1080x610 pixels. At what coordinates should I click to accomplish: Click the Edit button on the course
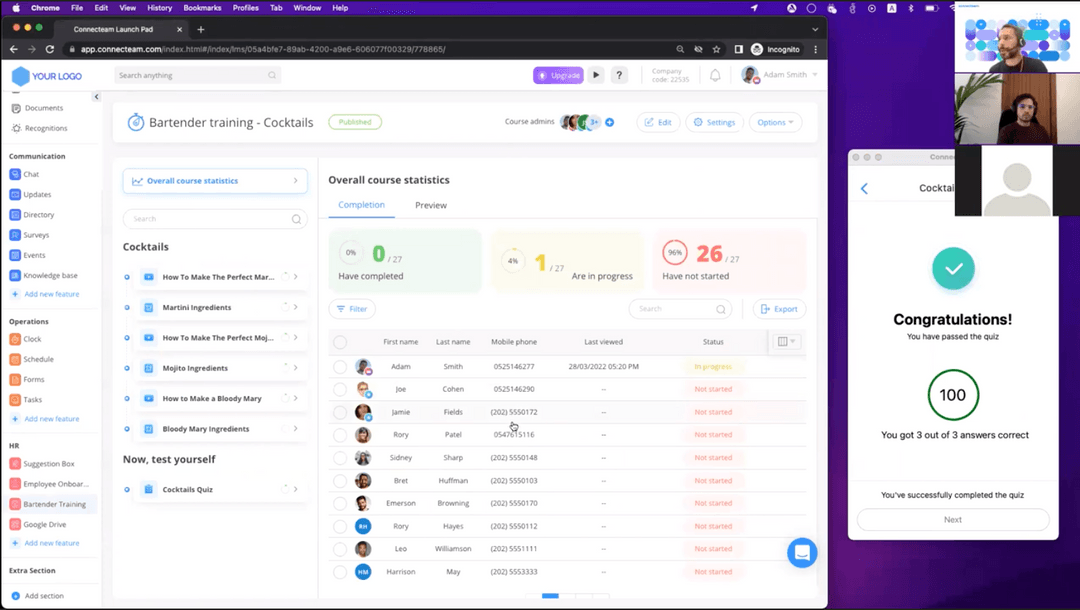click(658, 121)
